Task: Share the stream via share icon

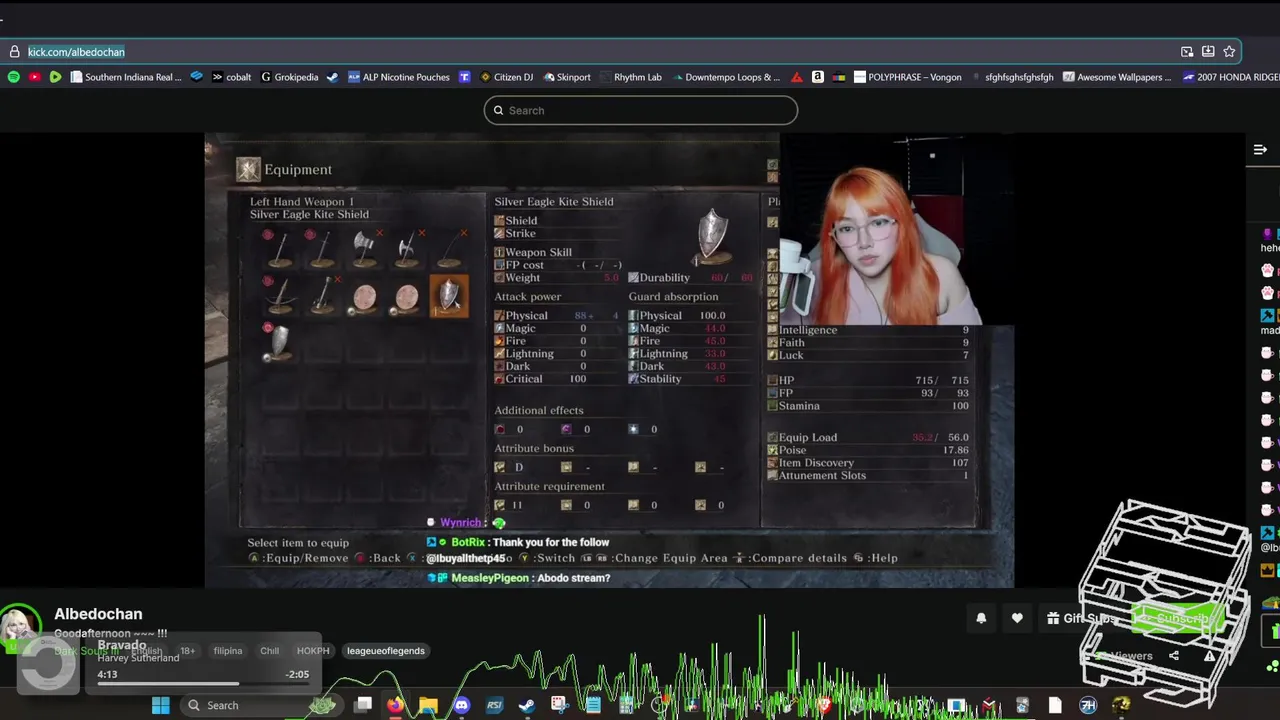Action: click(x=1174, y=656)
